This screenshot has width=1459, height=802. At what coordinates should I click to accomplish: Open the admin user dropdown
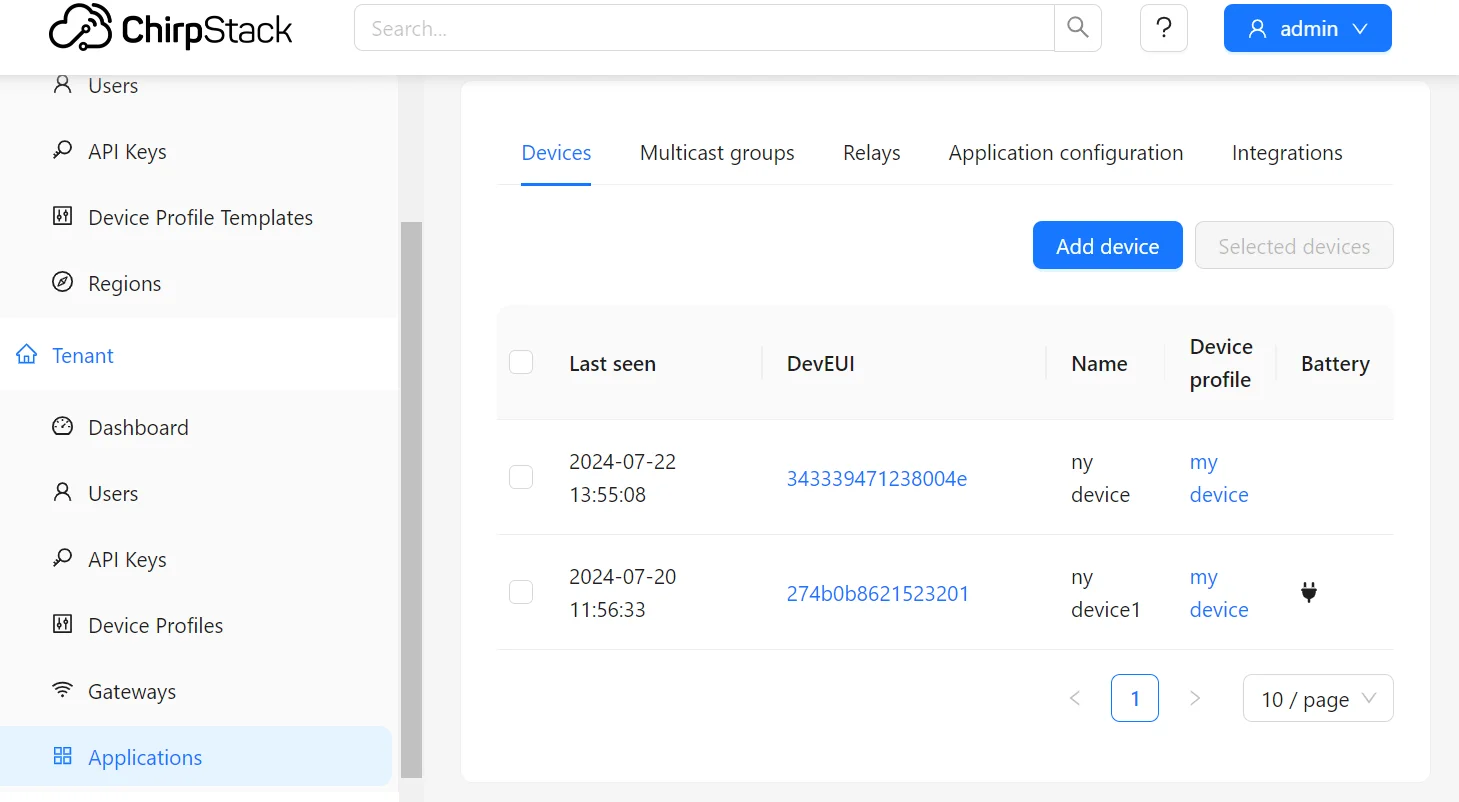(x=1307, y=28)
